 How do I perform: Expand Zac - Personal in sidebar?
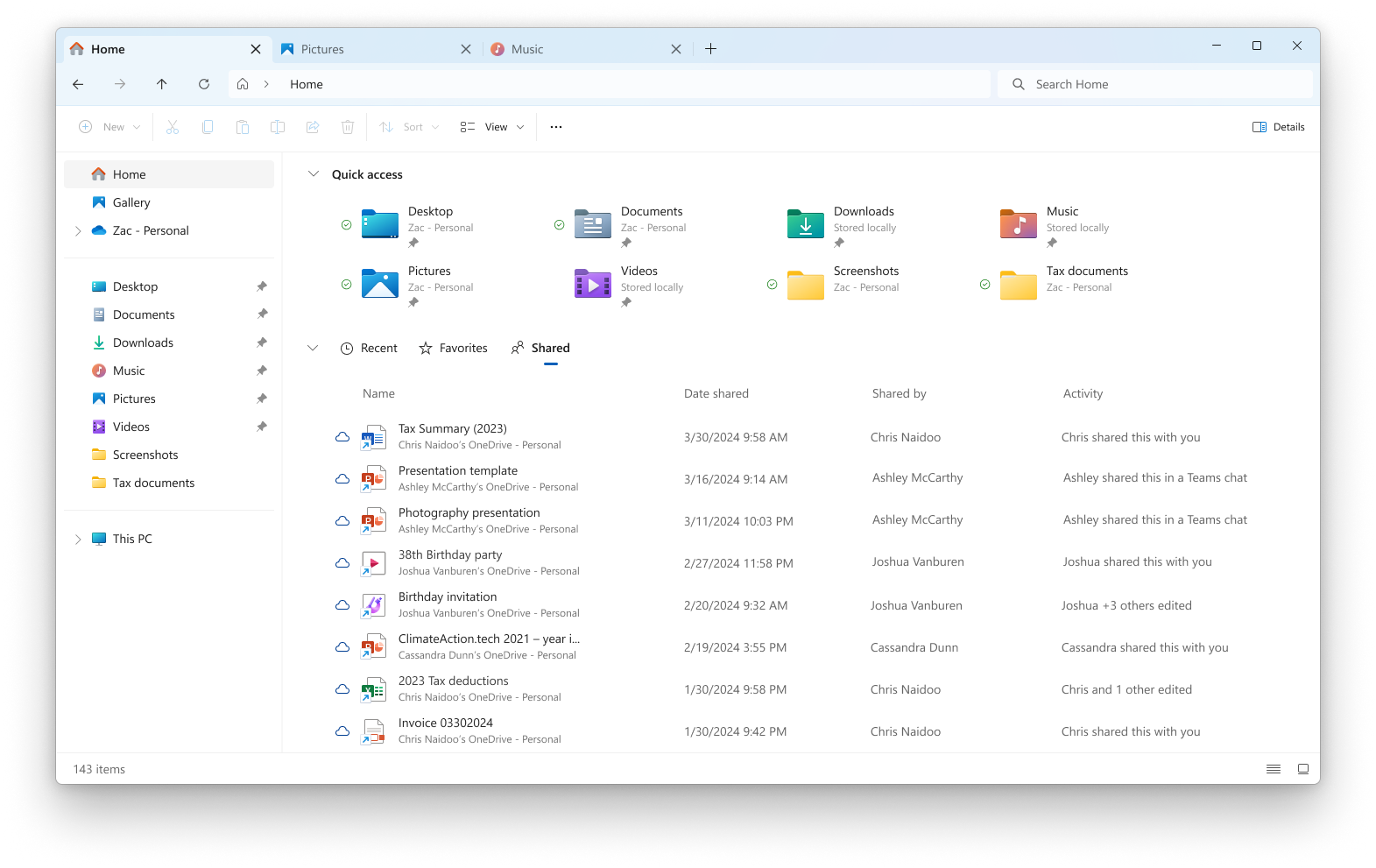(x=78, y=231)
